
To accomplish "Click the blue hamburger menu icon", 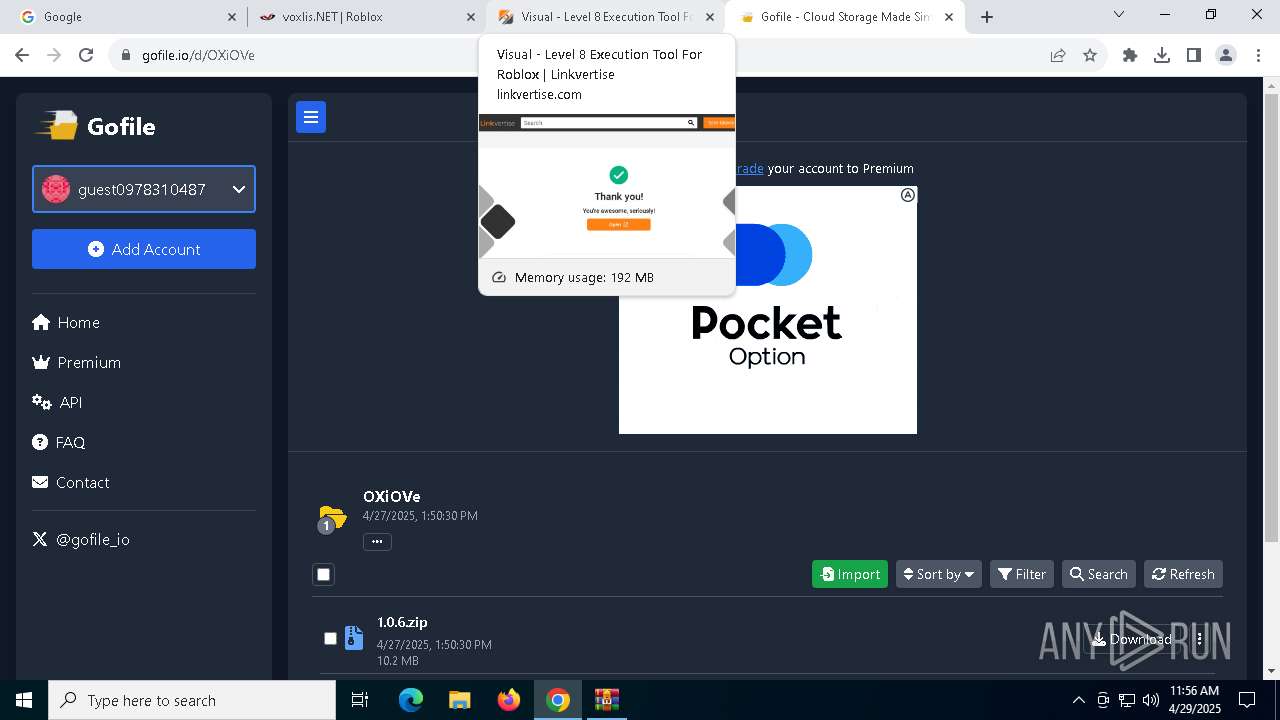I will coord(311,117).
